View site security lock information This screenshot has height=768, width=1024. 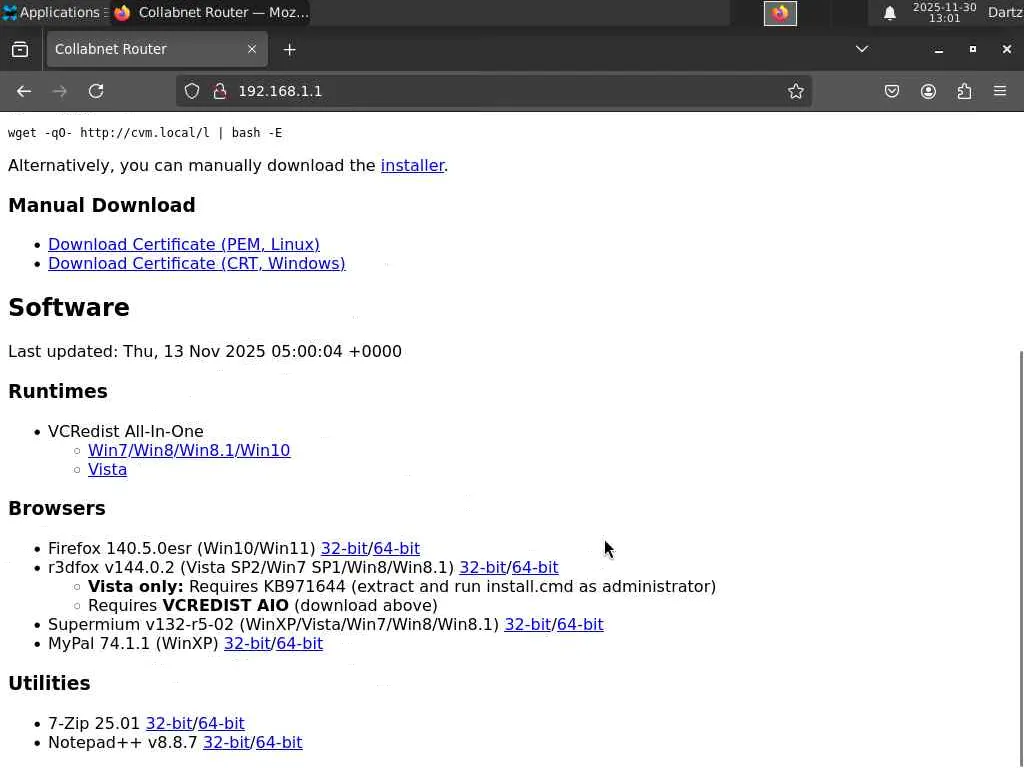click(x=220, y=91)
